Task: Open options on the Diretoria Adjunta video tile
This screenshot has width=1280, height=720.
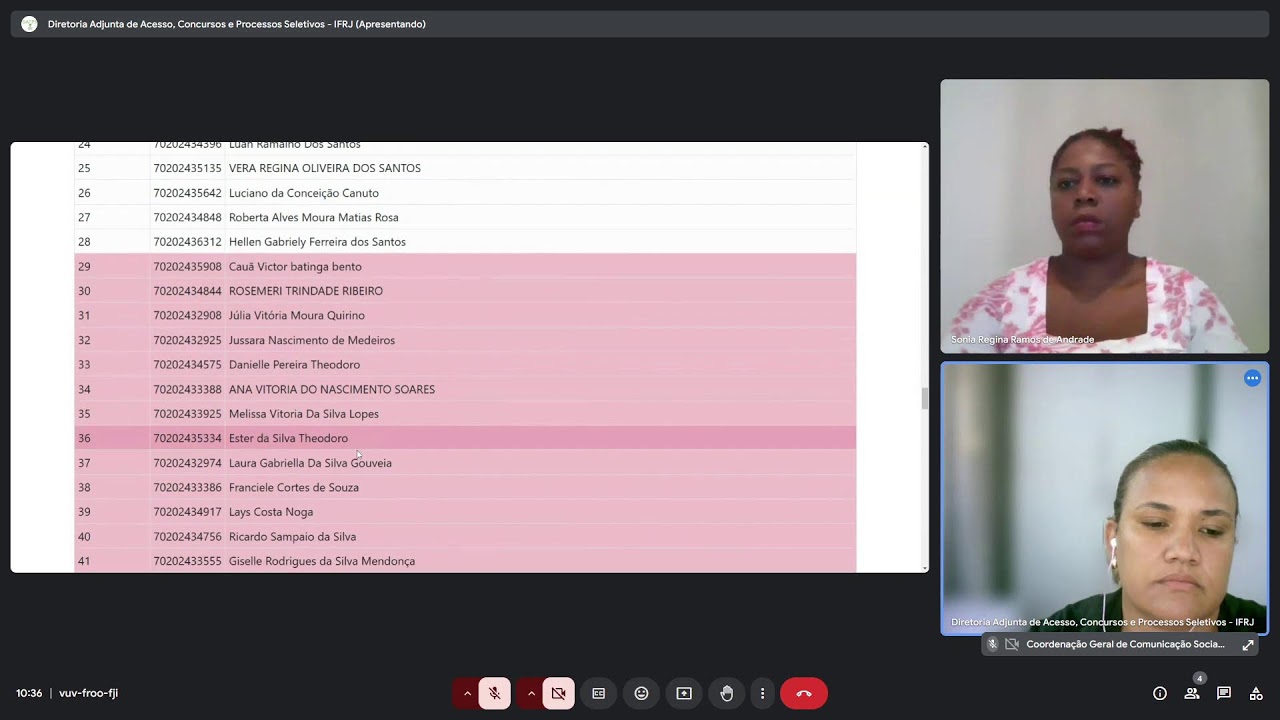Action: [x=1252, y=378]
